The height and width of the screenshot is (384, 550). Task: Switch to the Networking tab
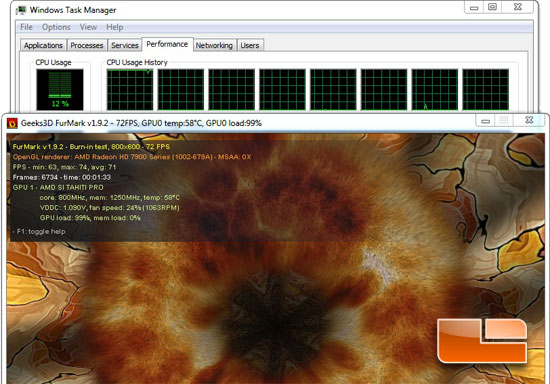tap(214, 45)
